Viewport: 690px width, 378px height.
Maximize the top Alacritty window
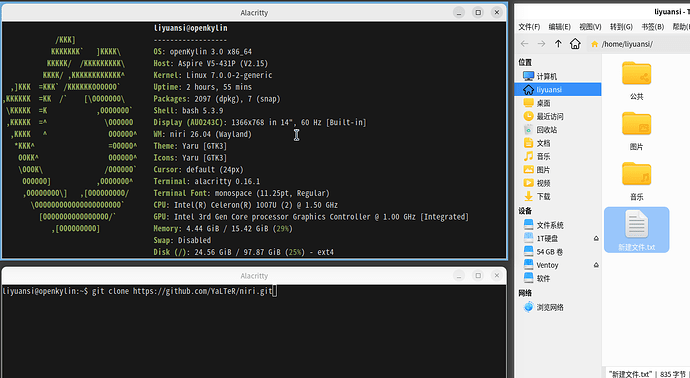tap(478, 12)
